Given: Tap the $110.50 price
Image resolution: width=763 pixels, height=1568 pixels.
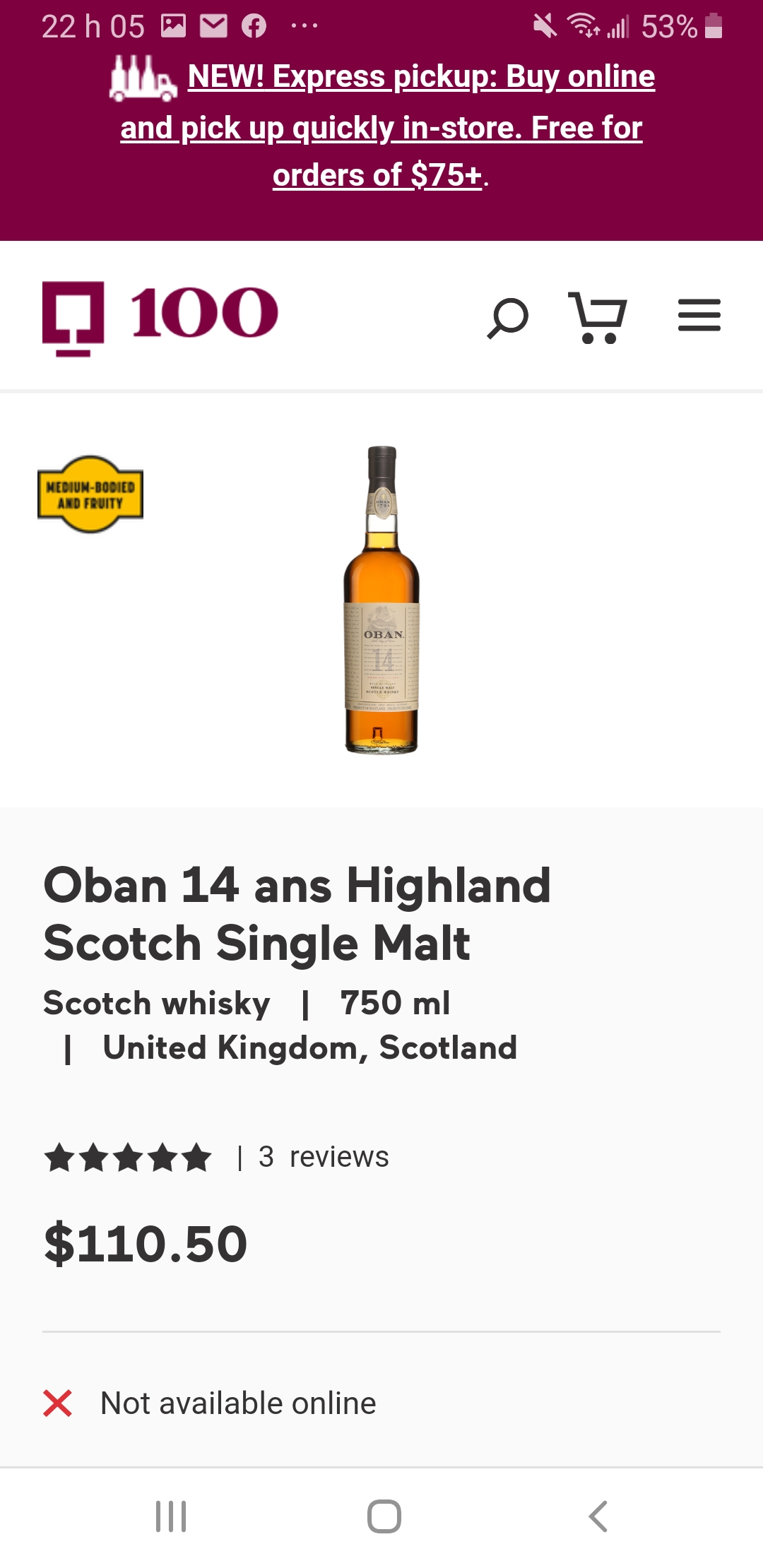Looking at the screenshot, I should coord(146,1244).
